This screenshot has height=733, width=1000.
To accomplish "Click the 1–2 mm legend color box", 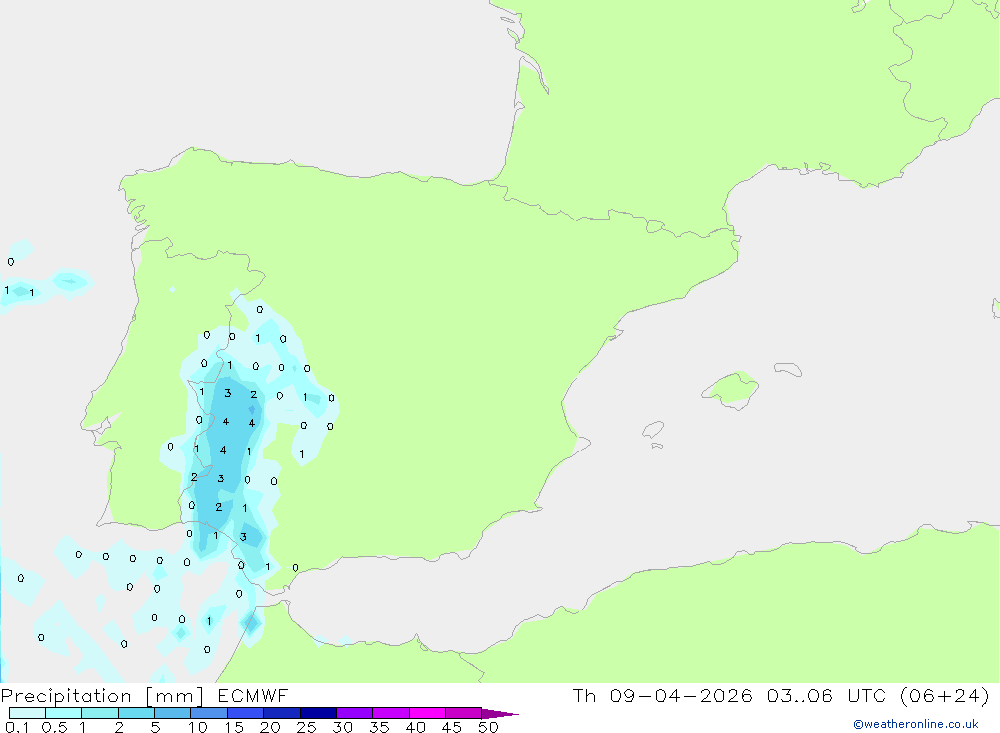I will 100,713.
